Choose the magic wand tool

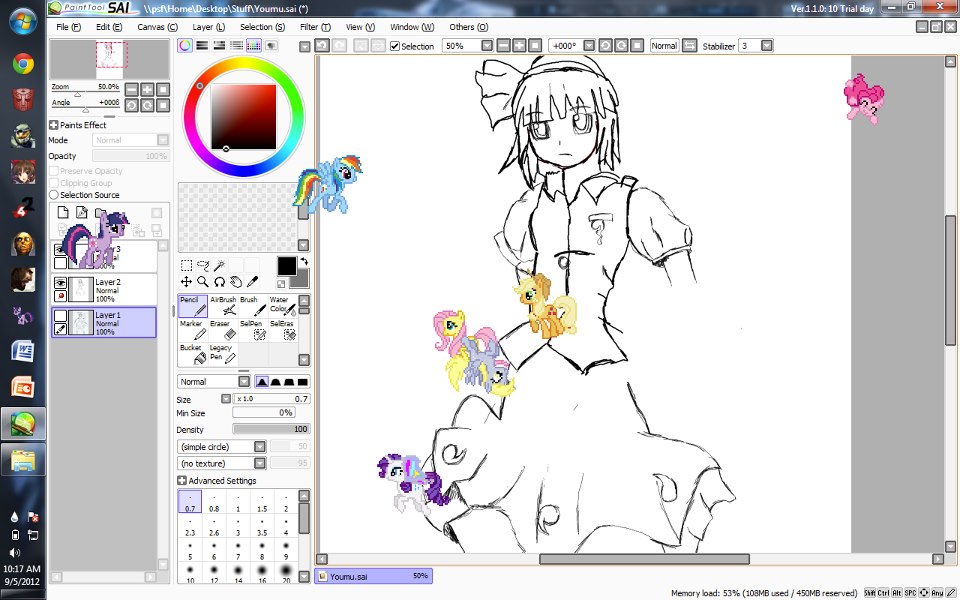pyautogui.click(x=219, y=265)
